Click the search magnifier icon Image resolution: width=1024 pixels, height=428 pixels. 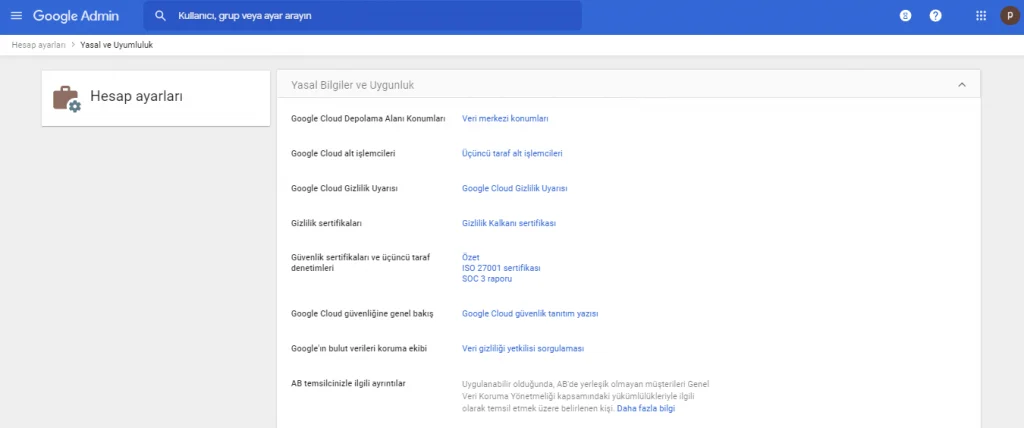pos(160,16)
